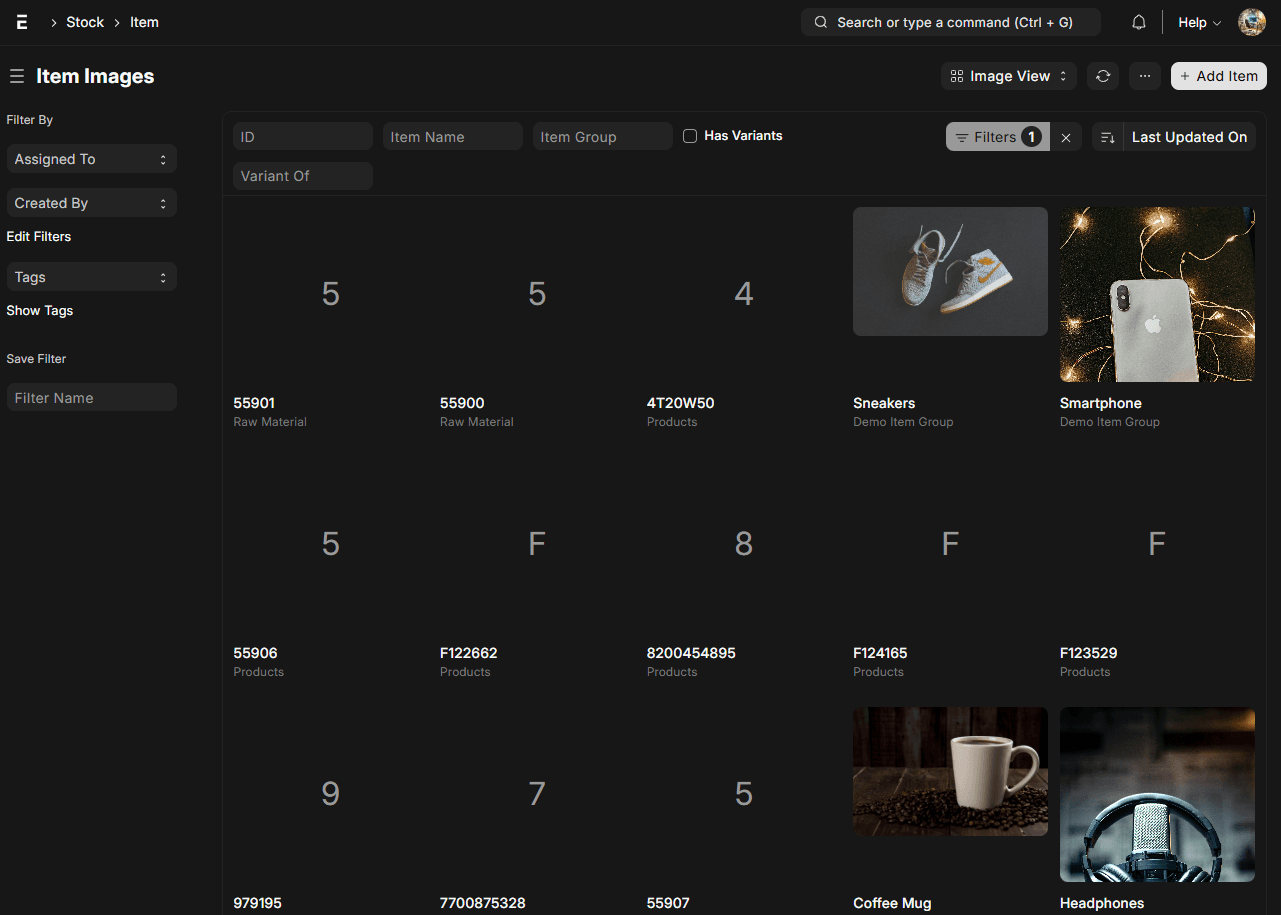Open the Help dropdown menu
The height and width of the screenshot is (915, 1281).
point(1199,22)
